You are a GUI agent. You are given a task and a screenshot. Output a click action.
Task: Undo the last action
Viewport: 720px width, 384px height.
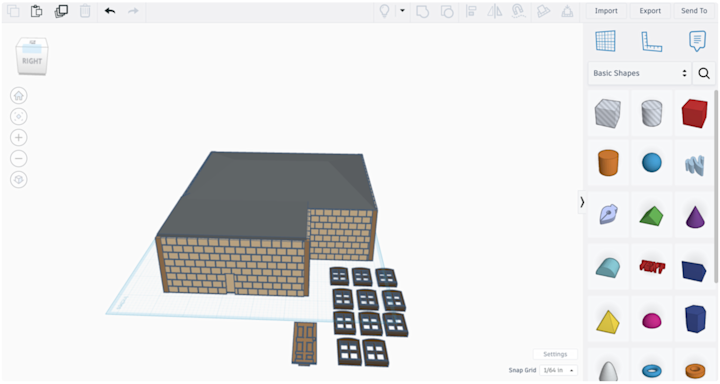point(110,11)
